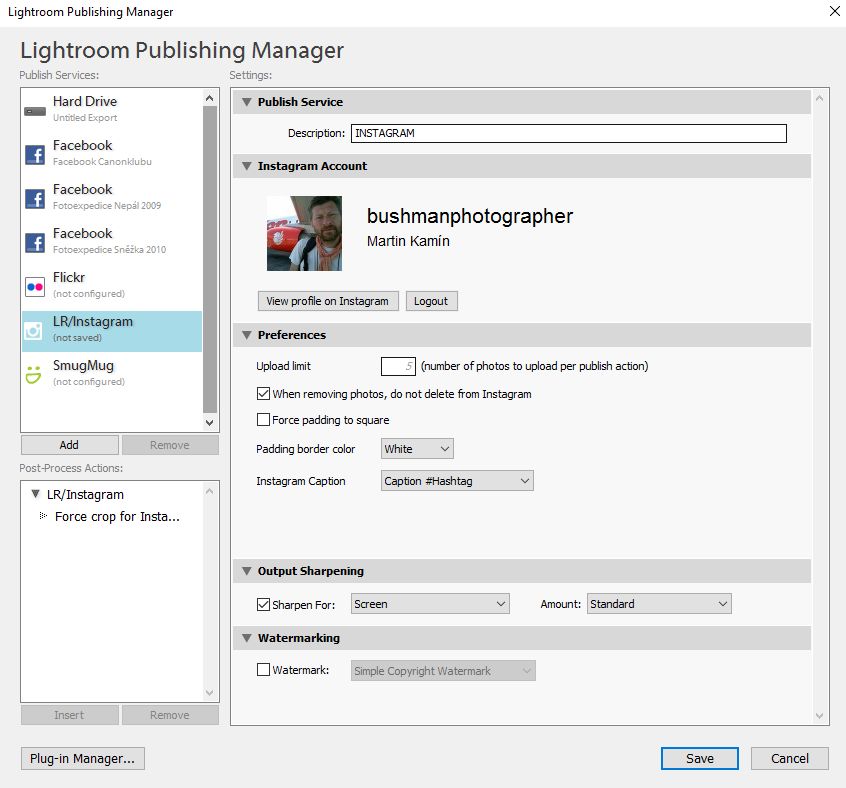Select the LR/Instagram publish service

(112, 331)
